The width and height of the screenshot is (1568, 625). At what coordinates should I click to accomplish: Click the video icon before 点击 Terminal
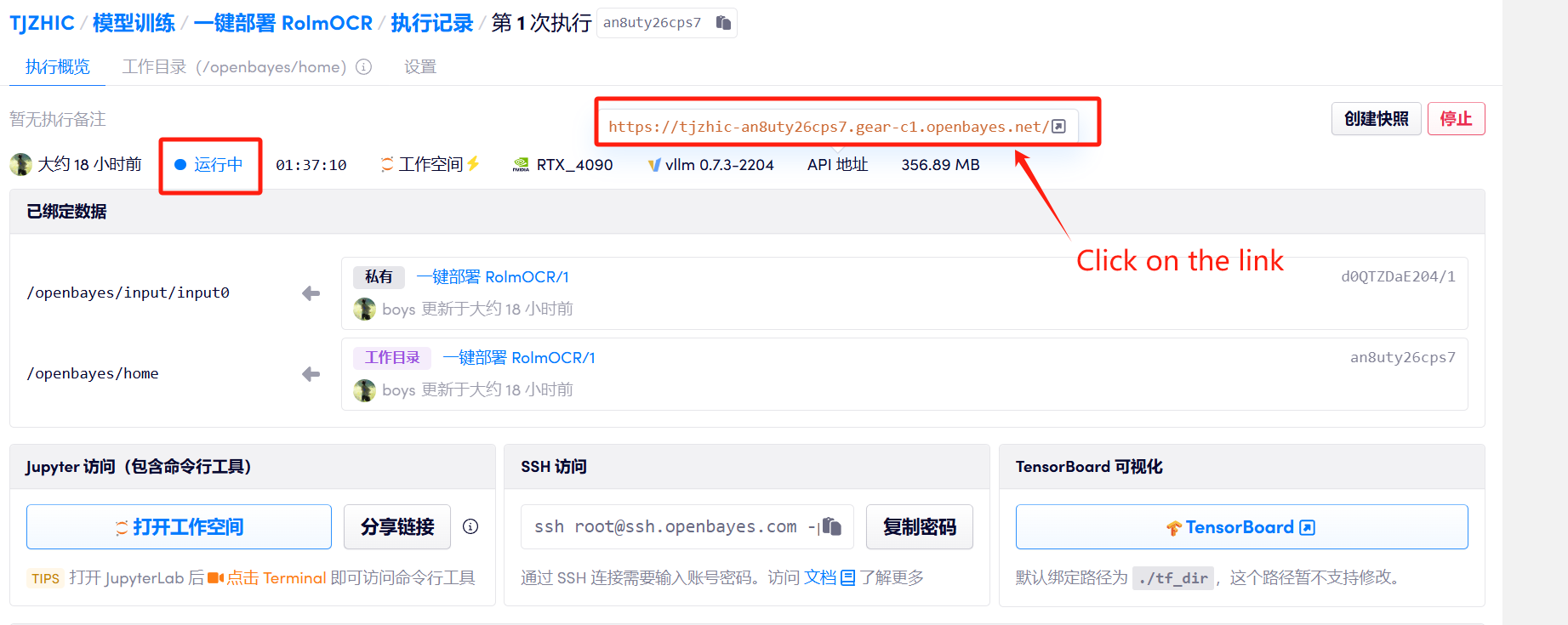[215, 578]
